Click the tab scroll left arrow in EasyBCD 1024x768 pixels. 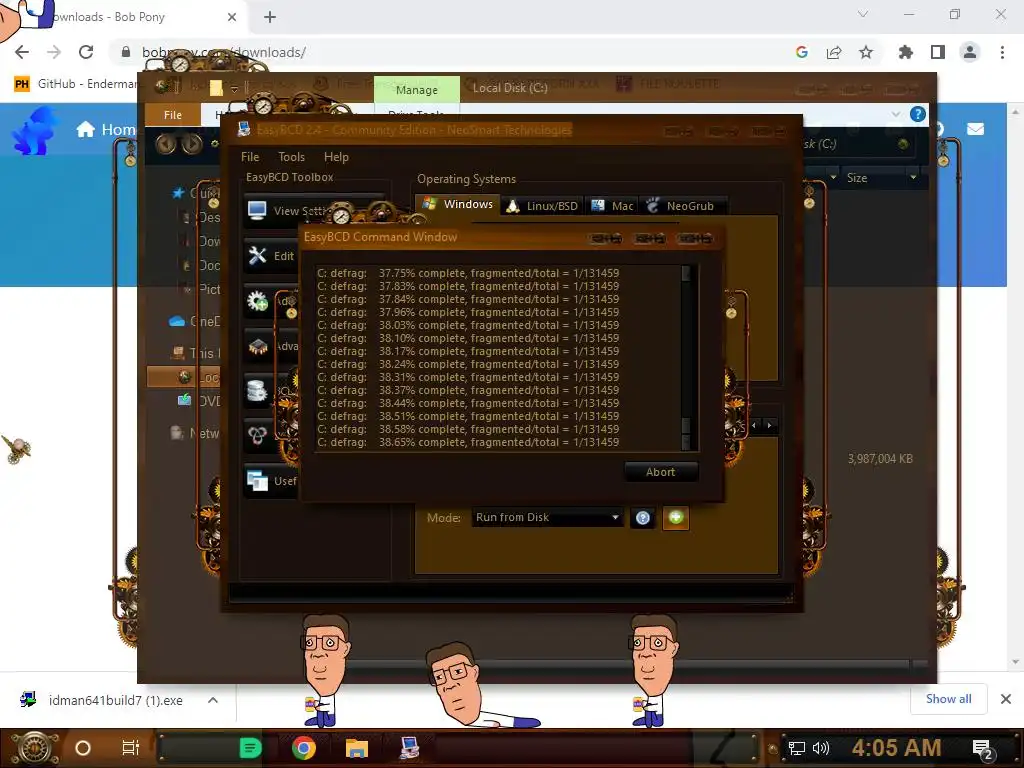coord(754,425)
